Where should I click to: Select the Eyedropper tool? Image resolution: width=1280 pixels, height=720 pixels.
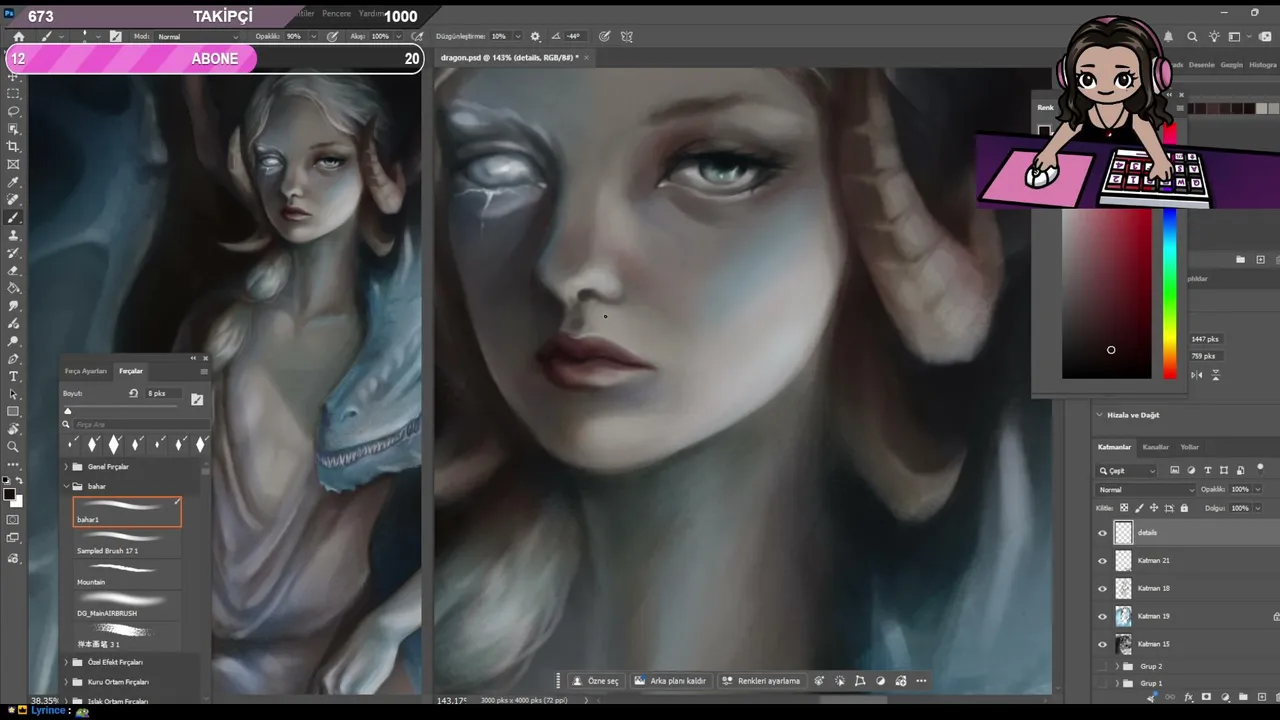pos(13,182)
